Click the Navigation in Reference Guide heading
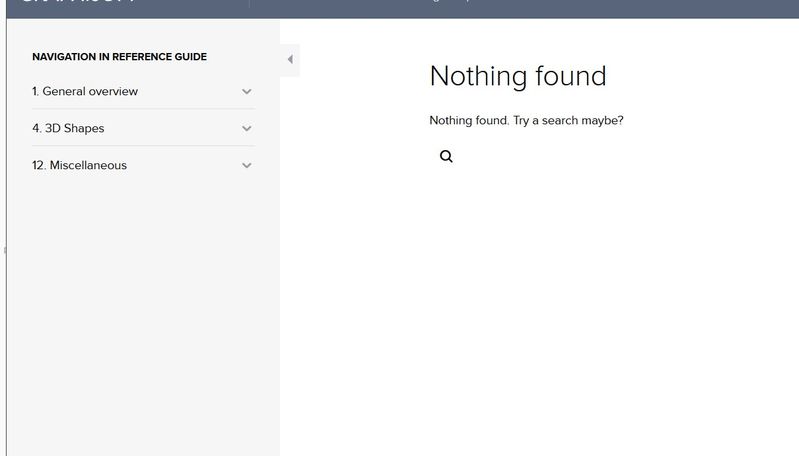 coord(119,57)
